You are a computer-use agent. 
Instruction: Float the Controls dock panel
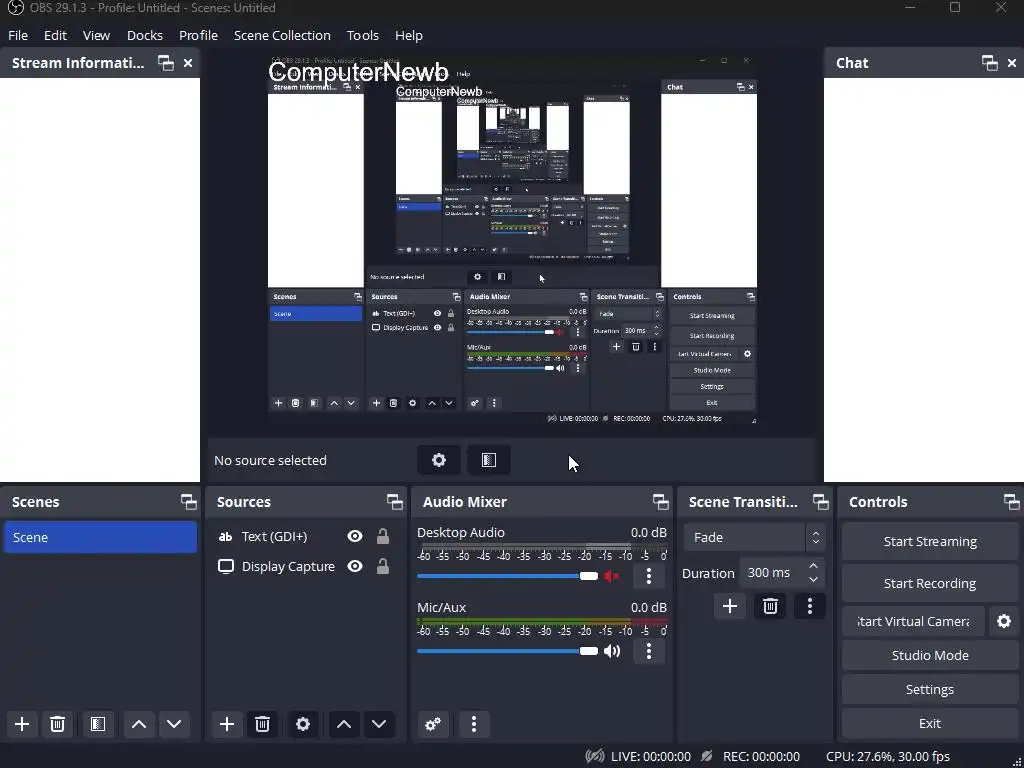tap(1011, 502)
